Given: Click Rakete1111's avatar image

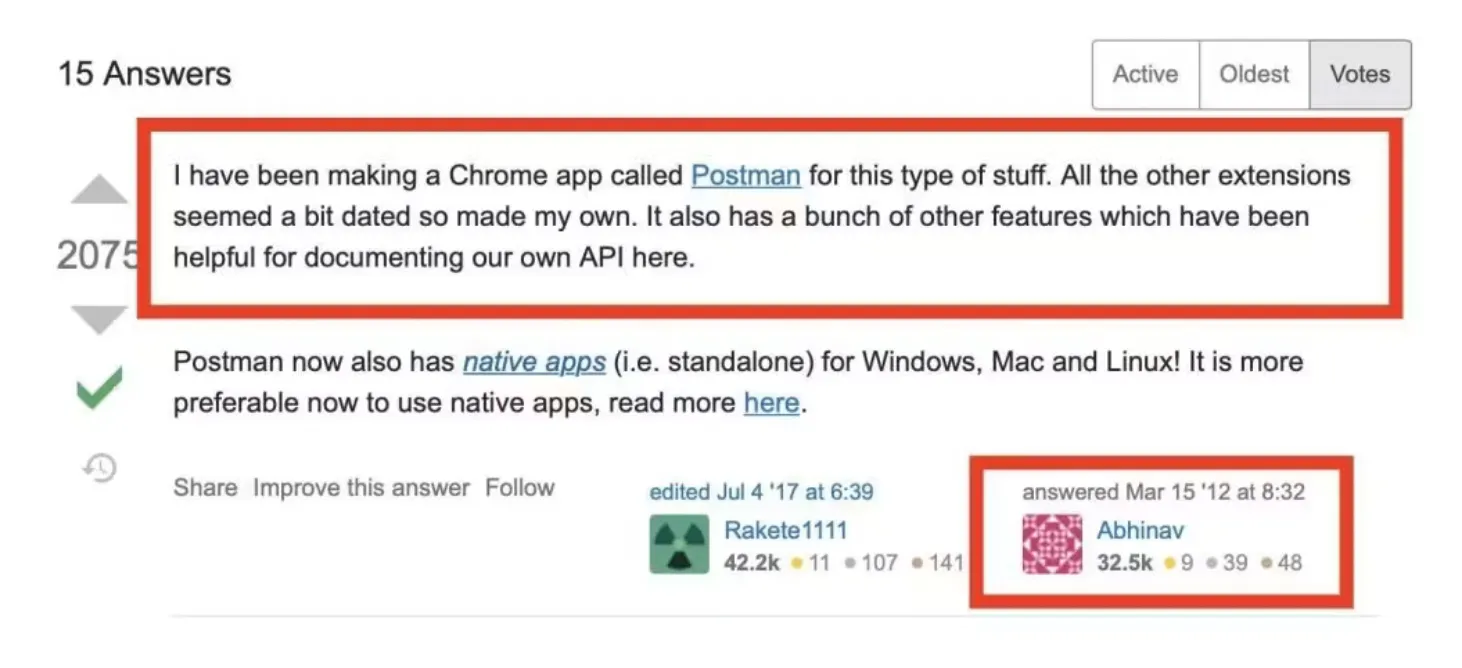Looking at the screenshot, I should [x=679, y=544].
